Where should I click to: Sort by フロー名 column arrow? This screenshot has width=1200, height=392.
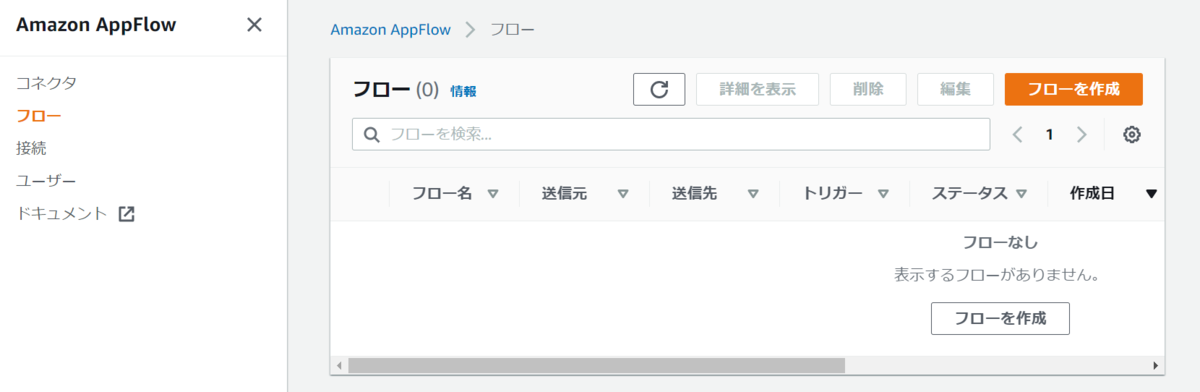(493, 194)
